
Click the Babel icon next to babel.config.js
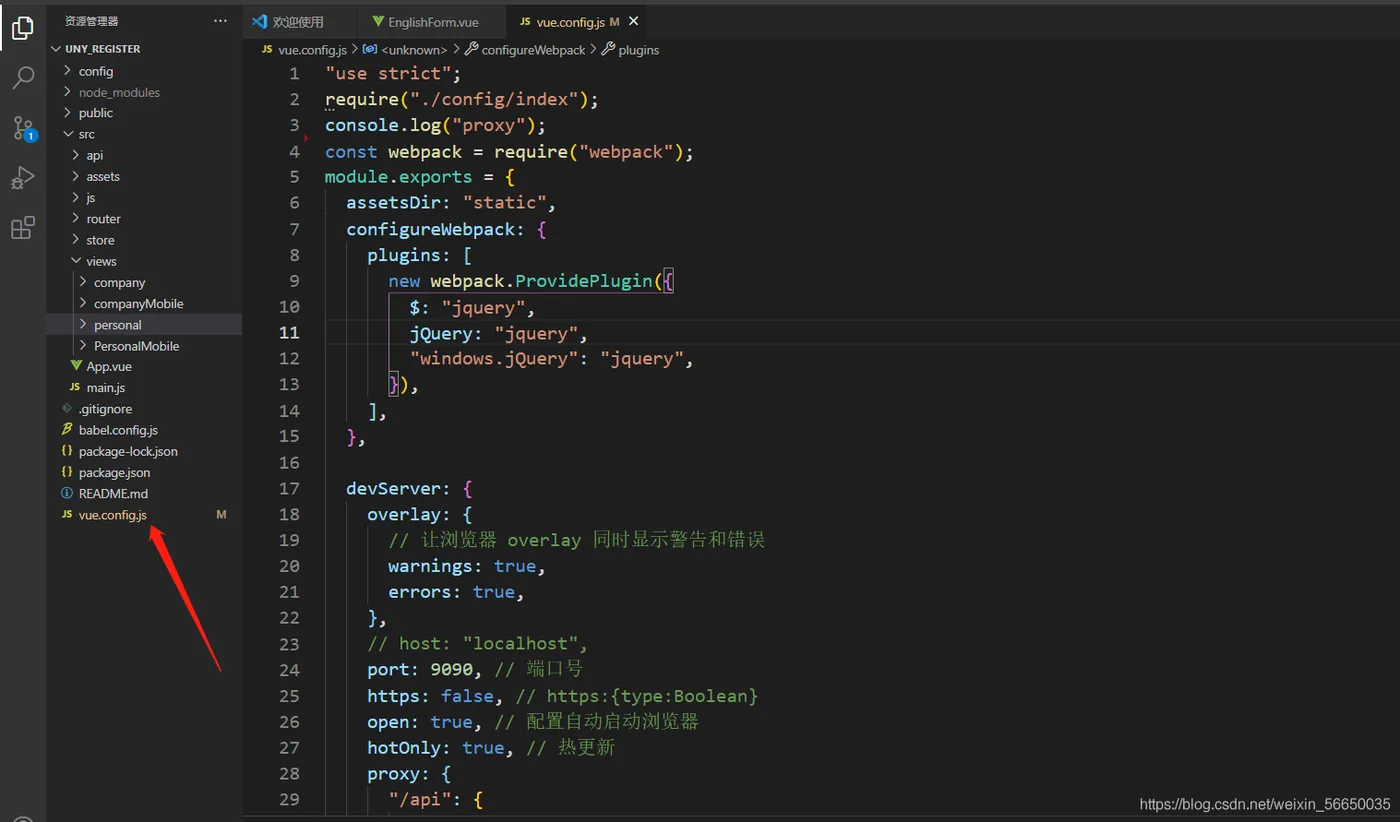(67, 430)
